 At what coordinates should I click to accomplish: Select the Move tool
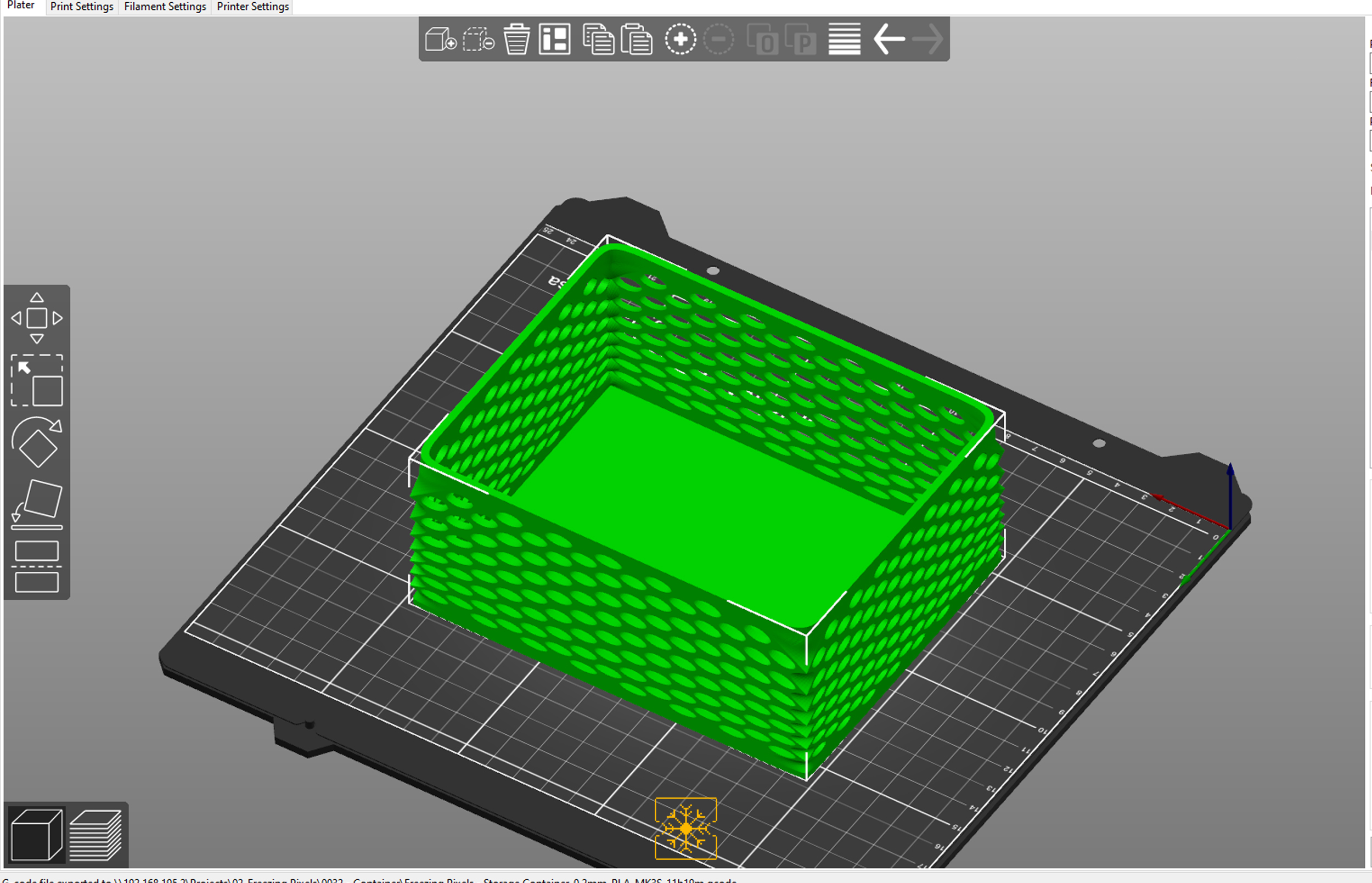[x=37, y=317]
